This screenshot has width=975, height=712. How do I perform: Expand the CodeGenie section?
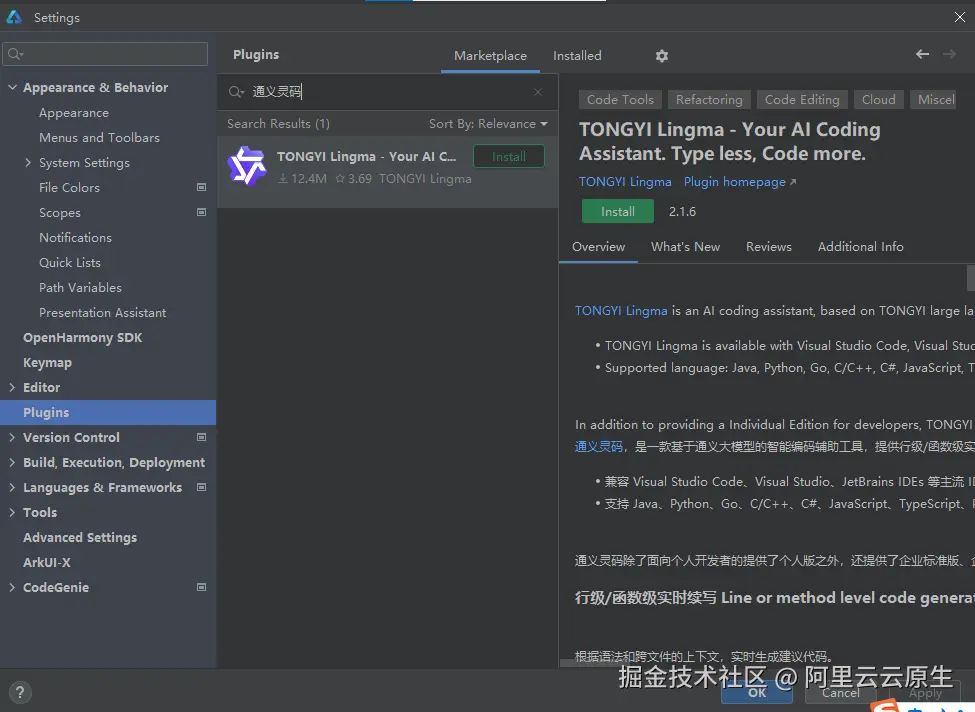12,587
